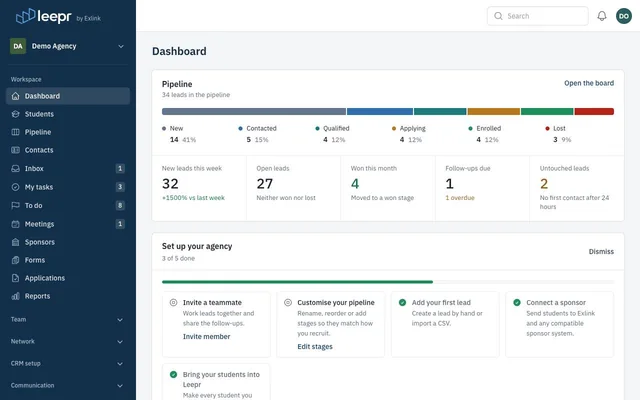Click the Meetings calendar icon
Viewport: 640px width, 400px height.
[16, 224]
